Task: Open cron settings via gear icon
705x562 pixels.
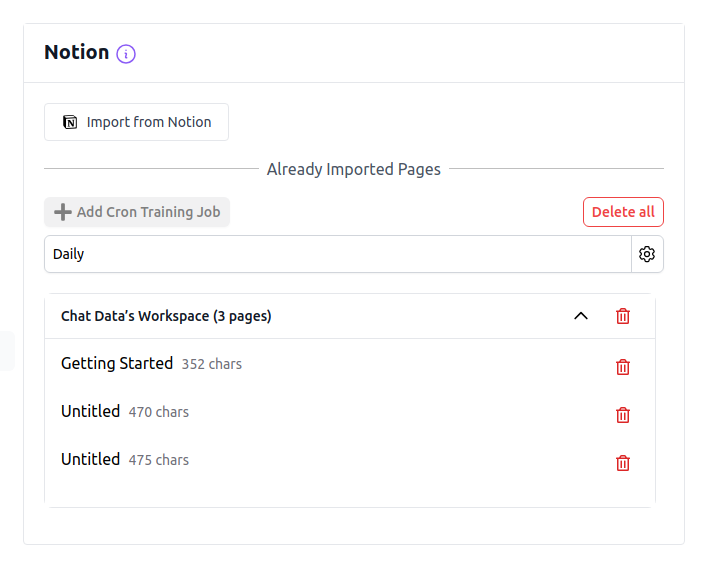Action: (x=647, y=254)
